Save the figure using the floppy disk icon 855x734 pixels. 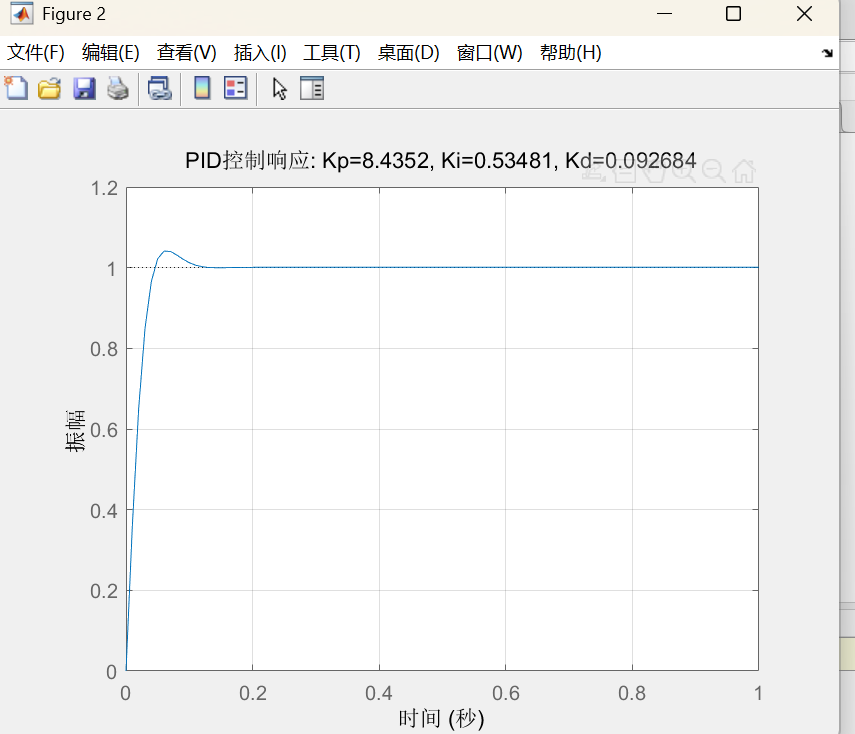[x=84, y=88]
